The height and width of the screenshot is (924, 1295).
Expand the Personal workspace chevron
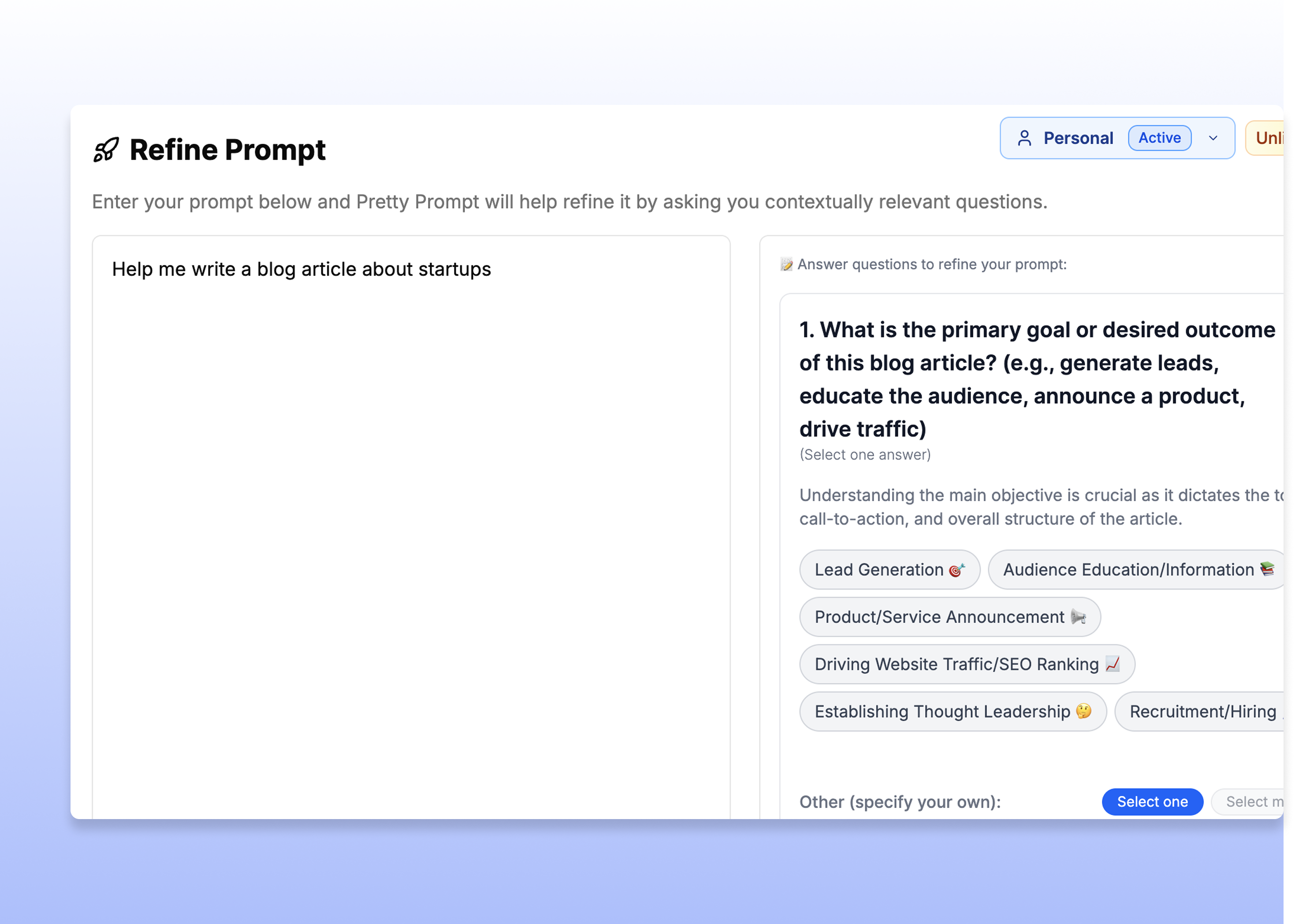coord(1213,138)
